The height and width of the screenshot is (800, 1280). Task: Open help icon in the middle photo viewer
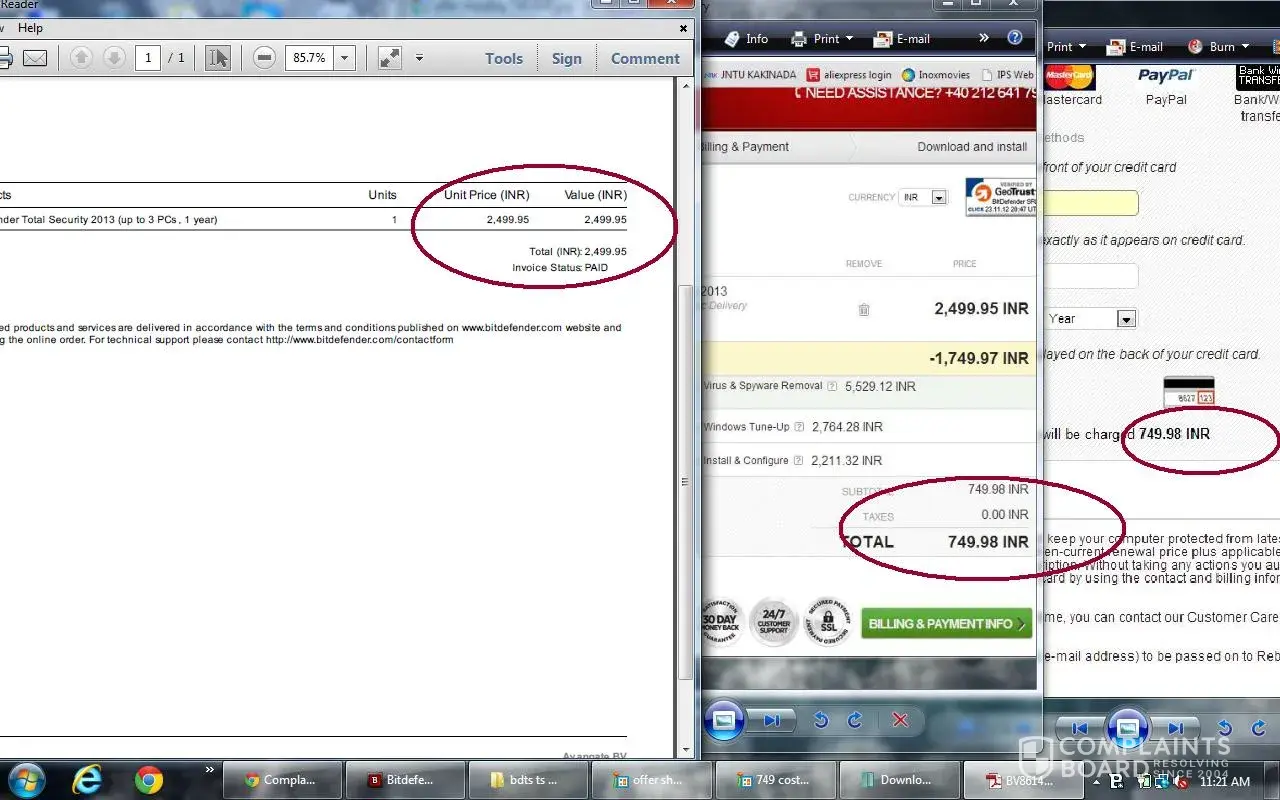(x=1015, y=38)
